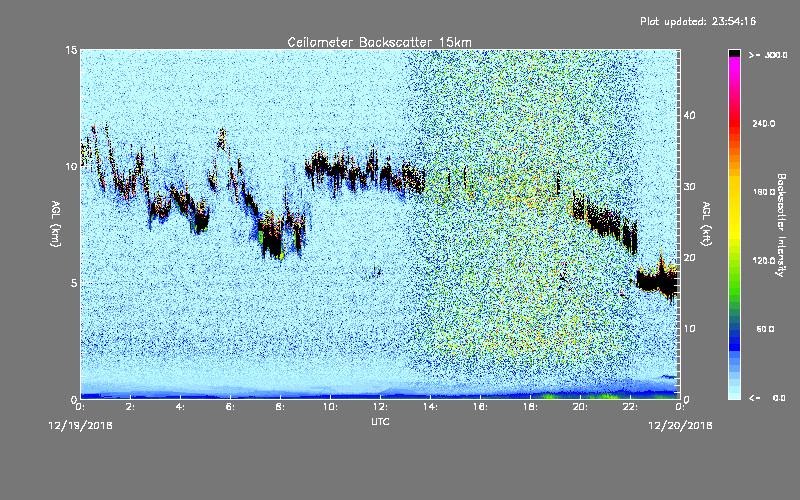Click the '5' tick on the km axis
The height and width of the screenshot is (500, 800).
coord(74,283)
